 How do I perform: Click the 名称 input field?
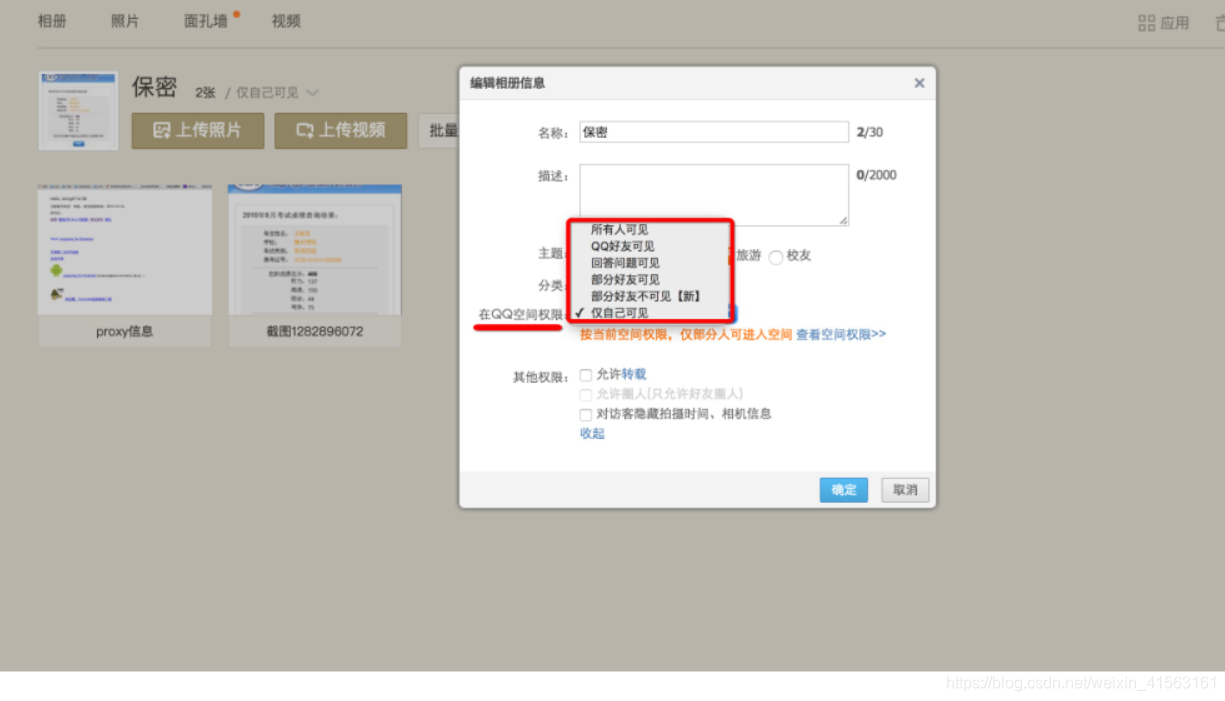(714, 132)
